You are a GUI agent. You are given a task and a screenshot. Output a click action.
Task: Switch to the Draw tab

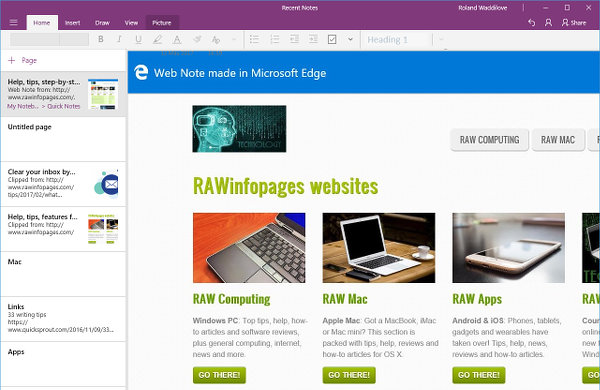[x=102, y=23]
